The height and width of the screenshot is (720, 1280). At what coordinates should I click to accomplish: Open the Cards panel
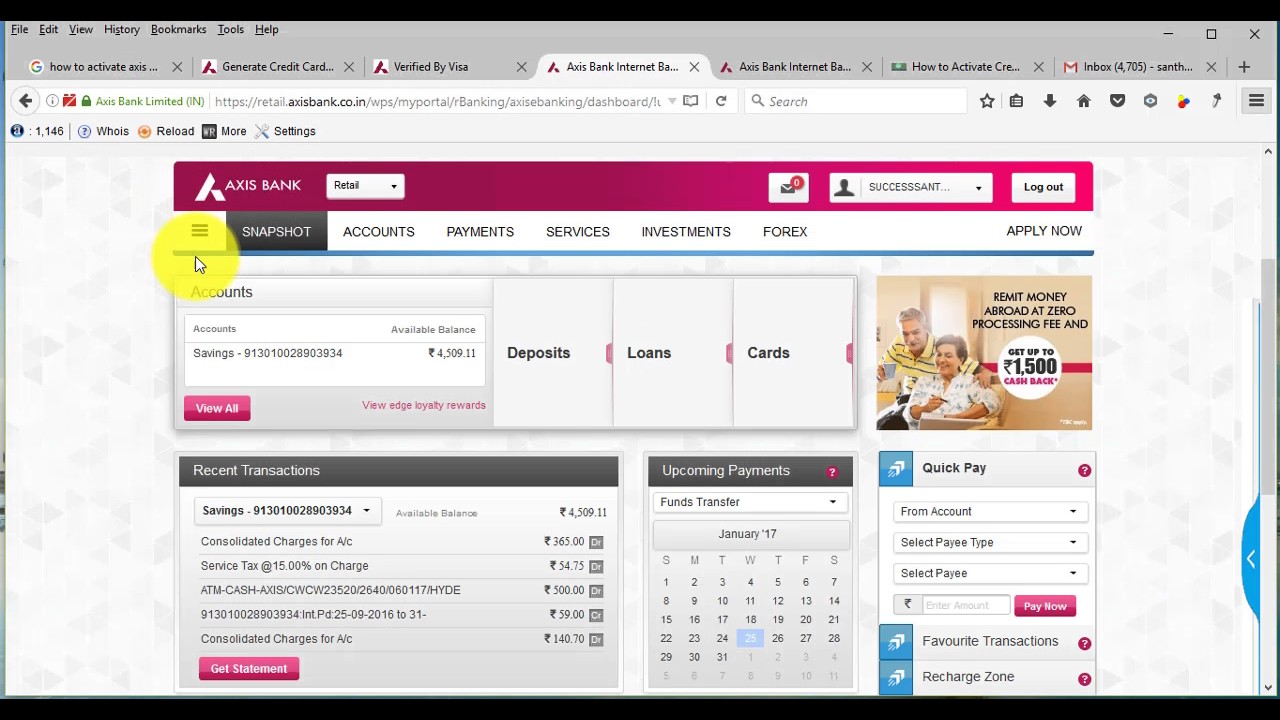[x=792, y=352]
